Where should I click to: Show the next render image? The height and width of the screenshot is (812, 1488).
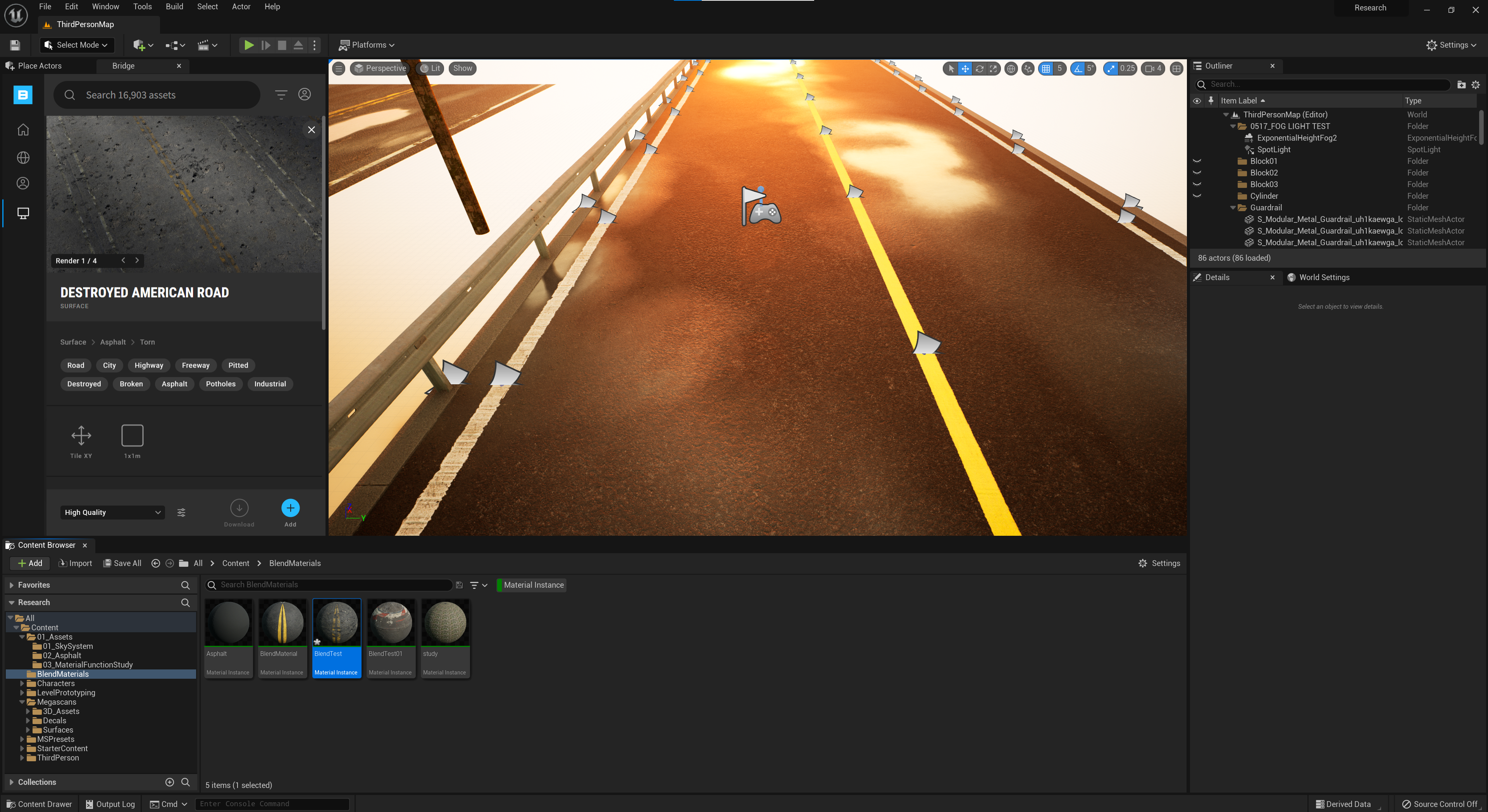point(137,260)
